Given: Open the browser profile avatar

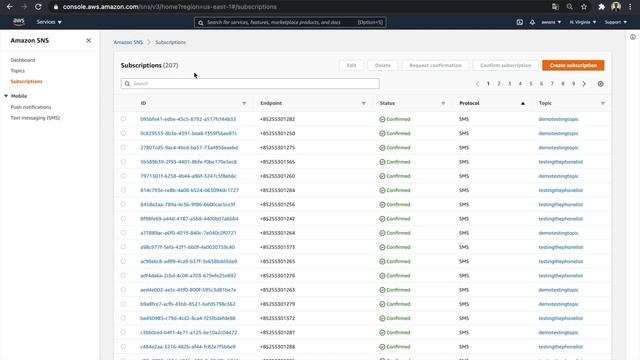Looking at the screenshot, I should pos(616,7).
